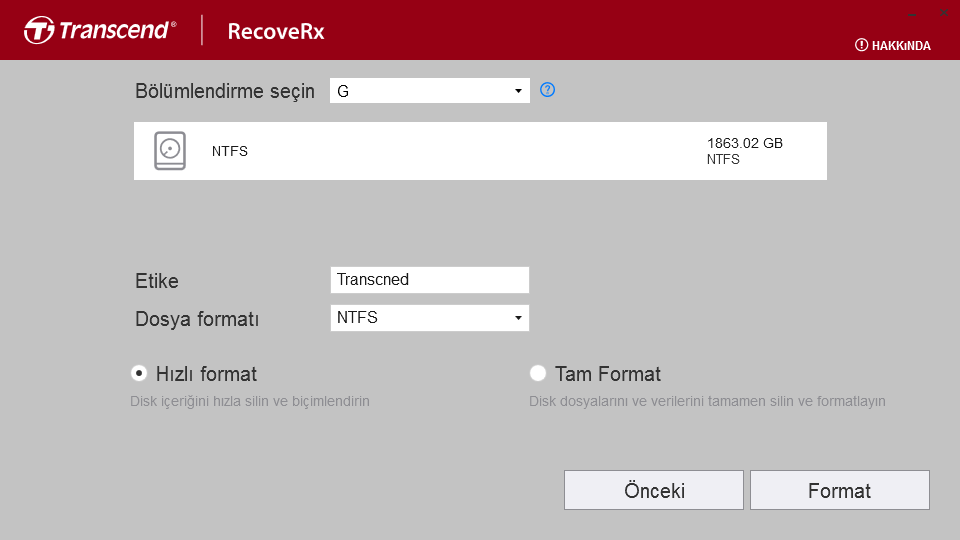Click the Disk dosyalarını ve verilerini description

point(707,401)
